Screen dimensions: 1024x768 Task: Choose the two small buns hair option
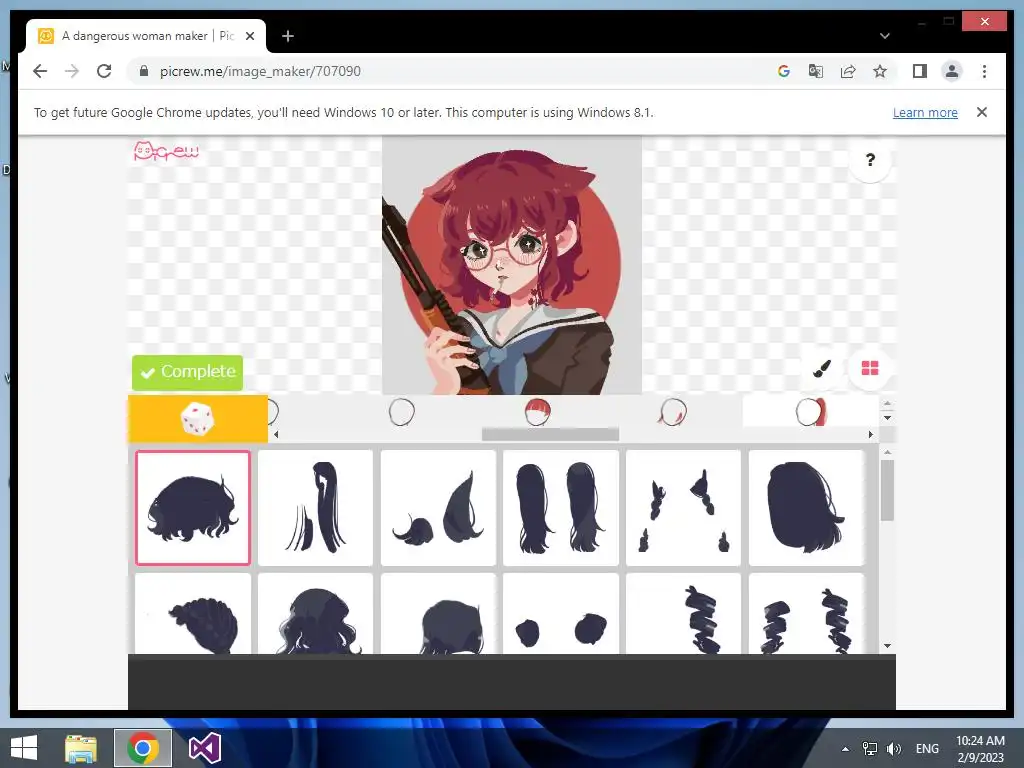pos(561,614)
